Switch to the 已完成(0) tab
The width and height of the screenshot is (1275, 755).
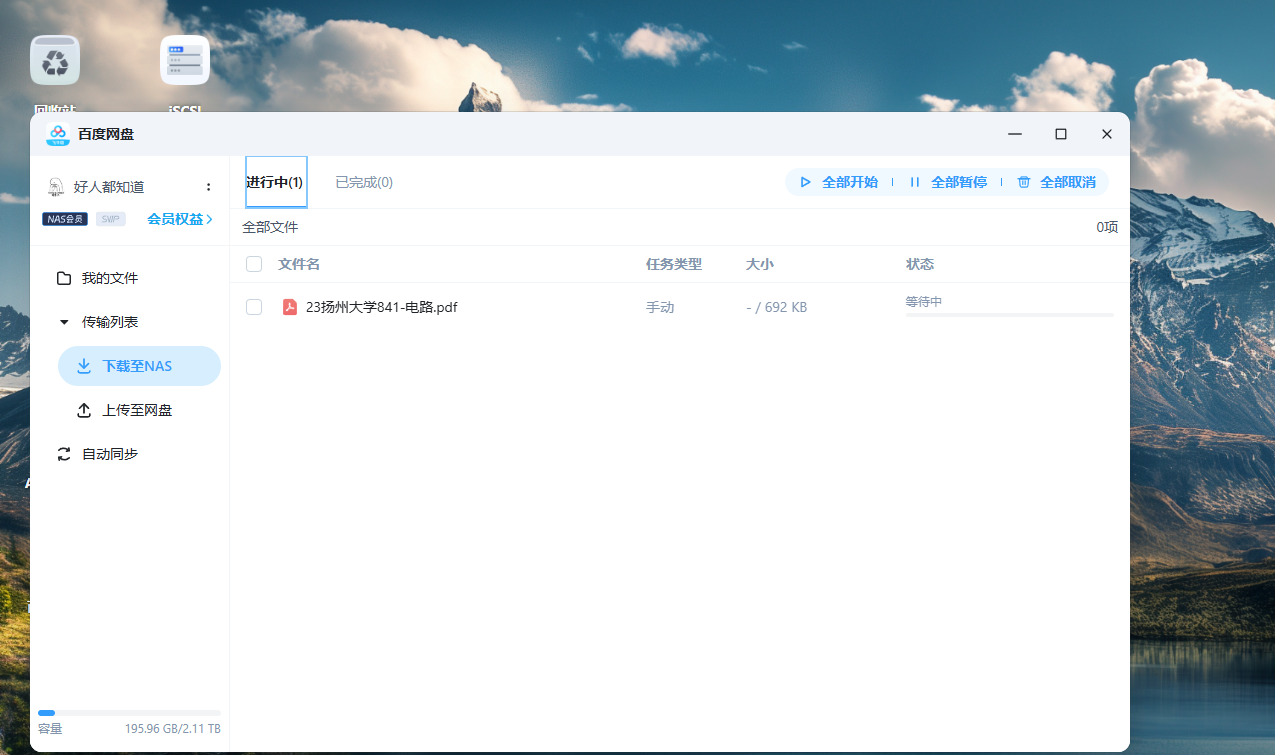tap(363, 182)
